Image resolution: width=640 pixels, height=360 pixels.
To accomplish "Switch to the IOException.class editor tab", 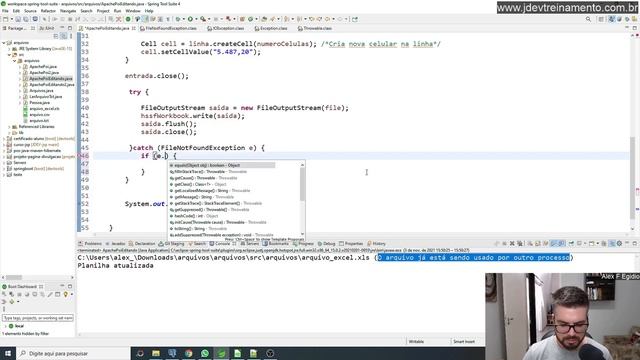I will 226,28.
